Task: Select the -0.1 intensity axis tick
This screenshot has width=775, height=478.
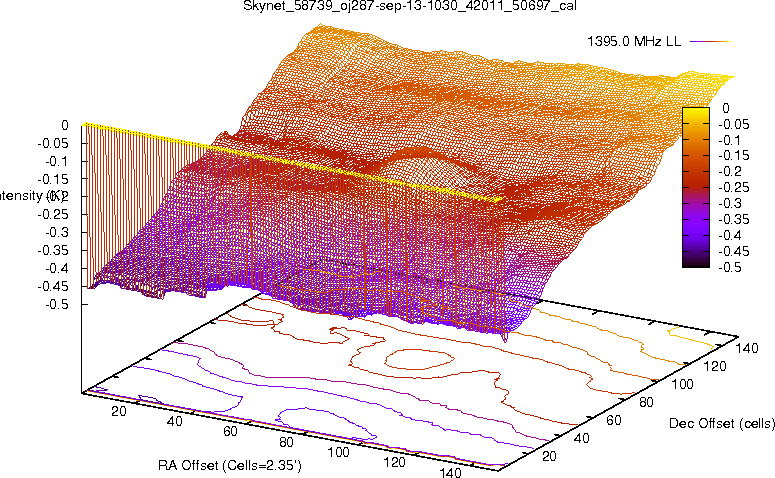Action: [57, 161]
